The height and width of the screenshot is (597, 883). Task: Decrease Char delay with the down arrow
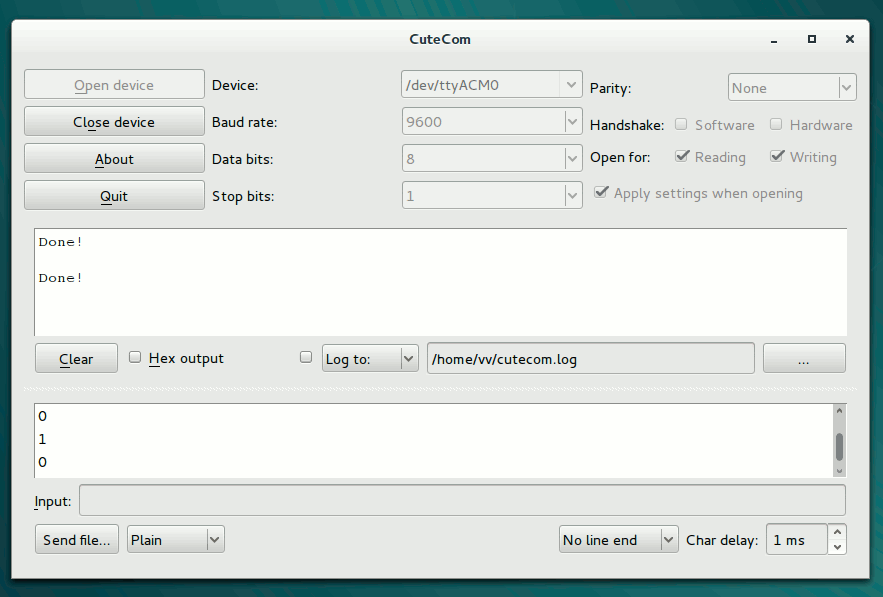838,547
